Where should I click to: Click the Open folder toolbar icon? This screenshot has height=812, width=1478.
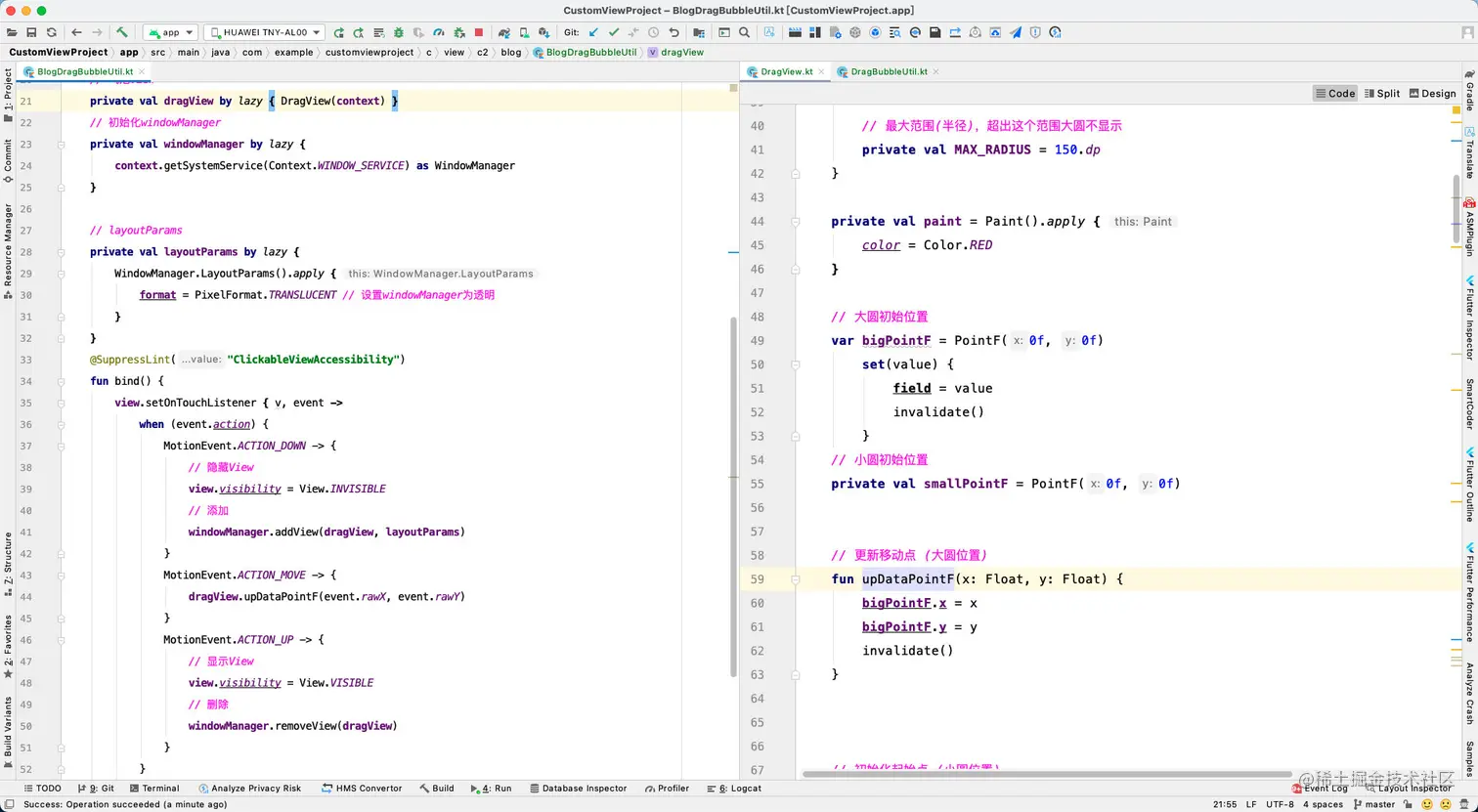click(12, 32)
